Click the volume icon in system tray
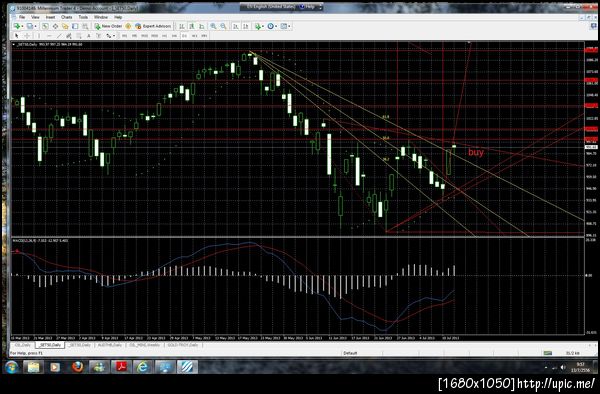Screen dimensions: 600x394 [563, 367]
